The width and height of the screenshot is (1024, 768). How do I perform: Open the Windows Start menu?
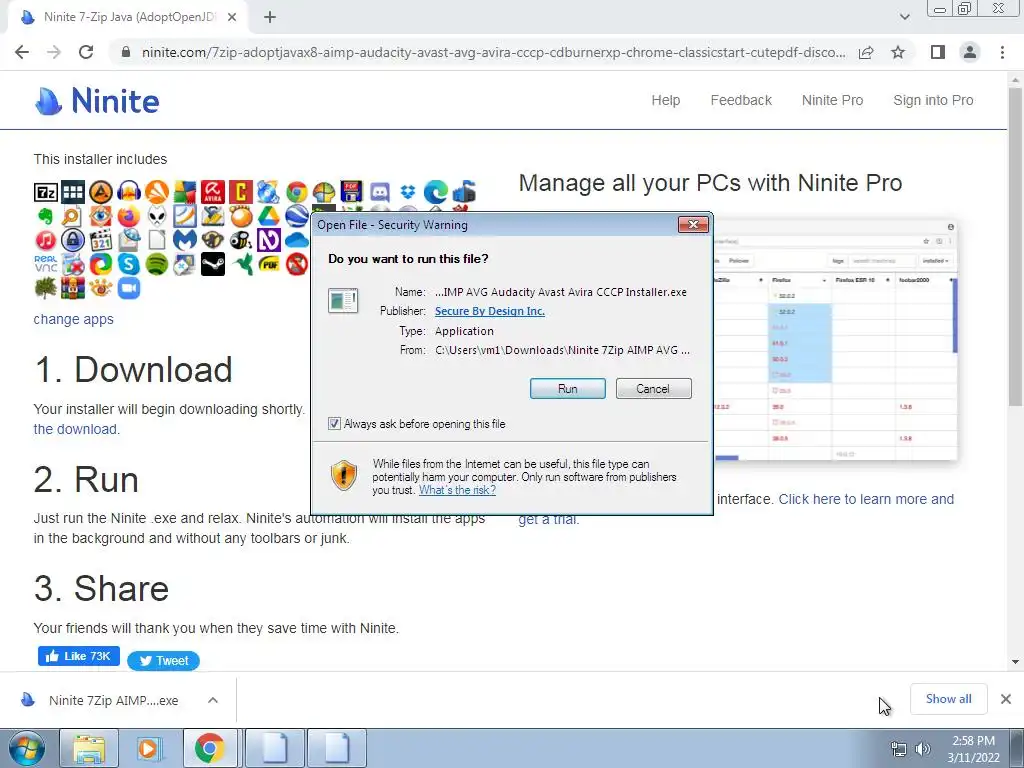pyautogui.click(x=26, y=748)
